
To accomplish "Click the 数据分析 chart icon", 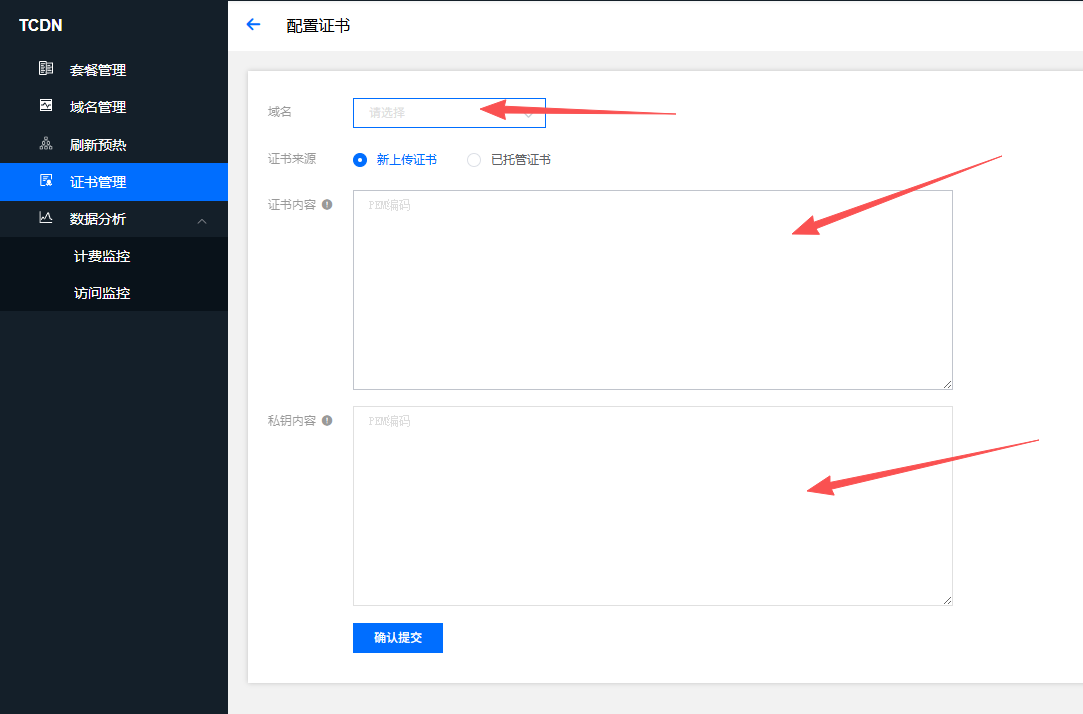I will (46, 218).
